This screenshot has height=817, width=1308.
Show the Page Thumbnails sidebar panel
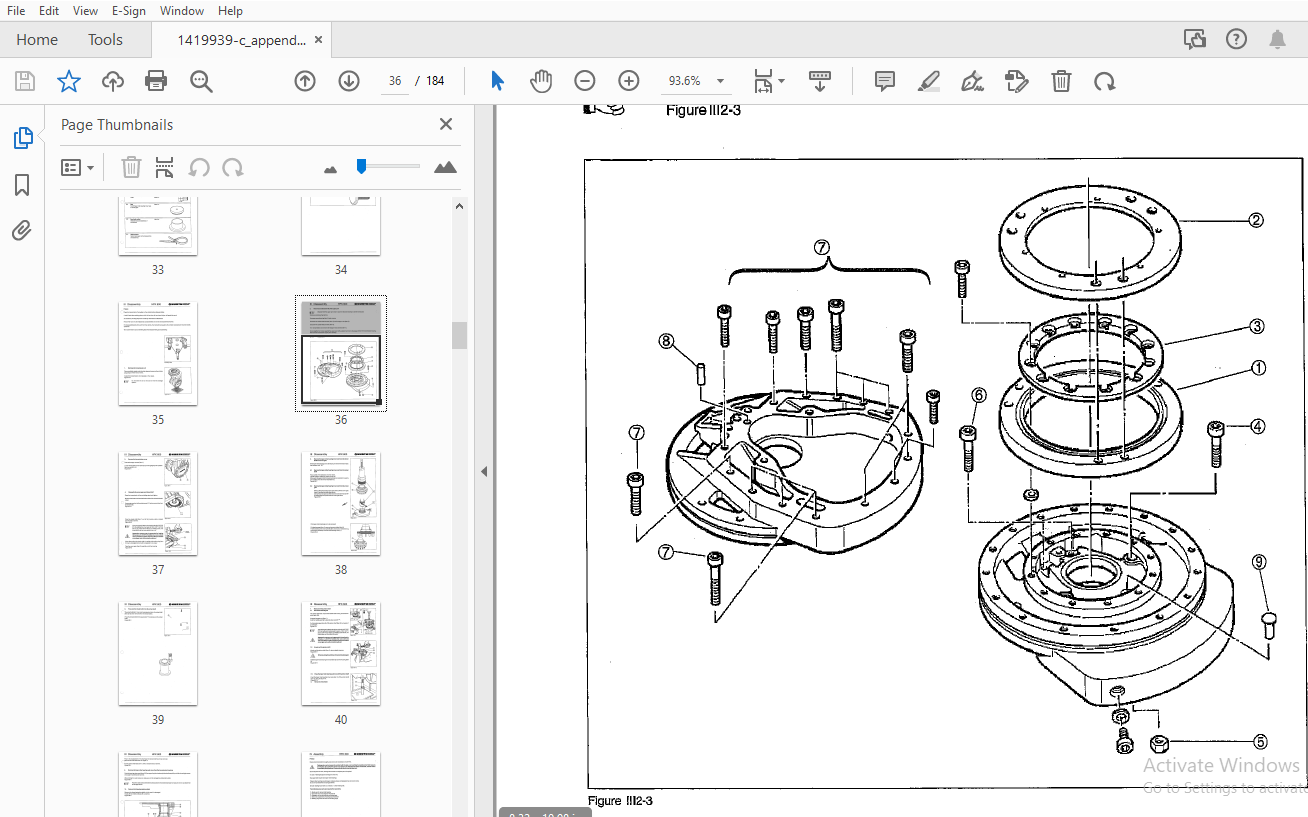(22, 138)
